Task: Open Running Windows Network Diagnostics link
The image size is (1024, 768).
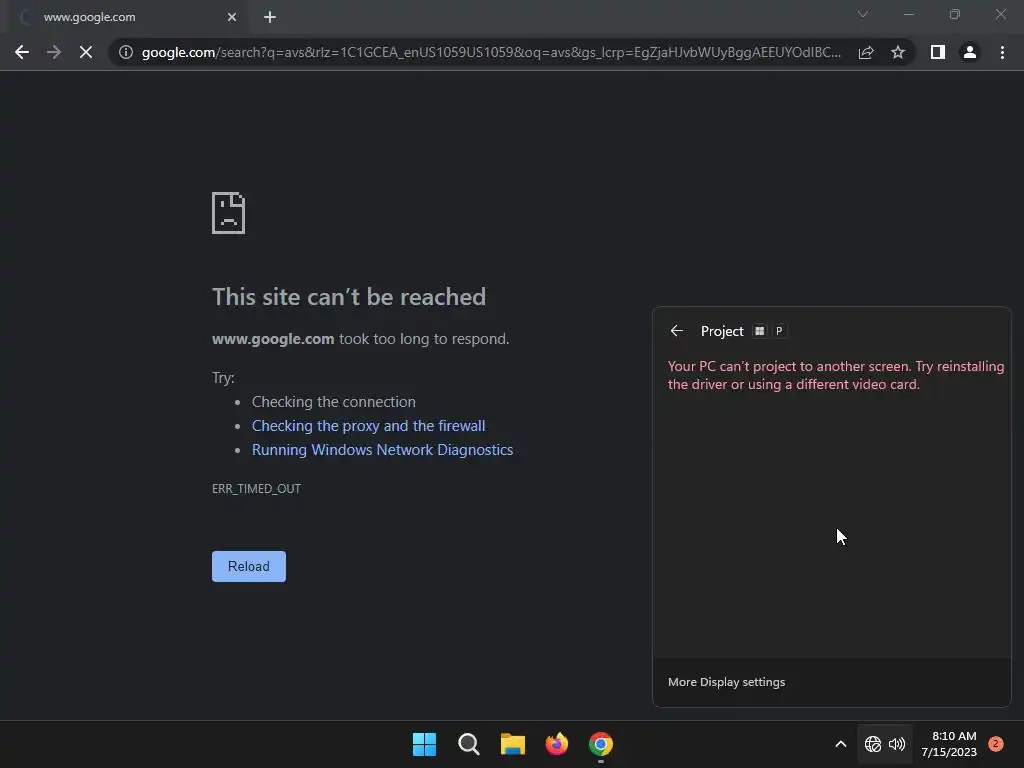Action: pos(383,450)
